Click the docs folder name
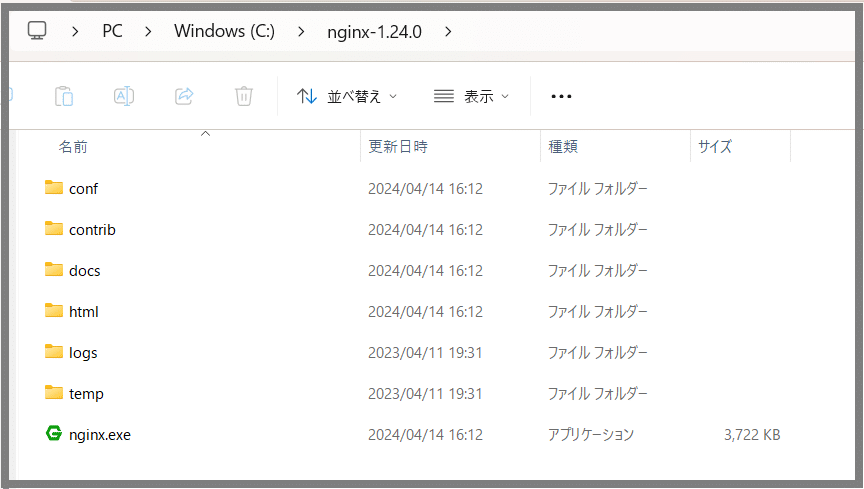 (x=84, y=271)
